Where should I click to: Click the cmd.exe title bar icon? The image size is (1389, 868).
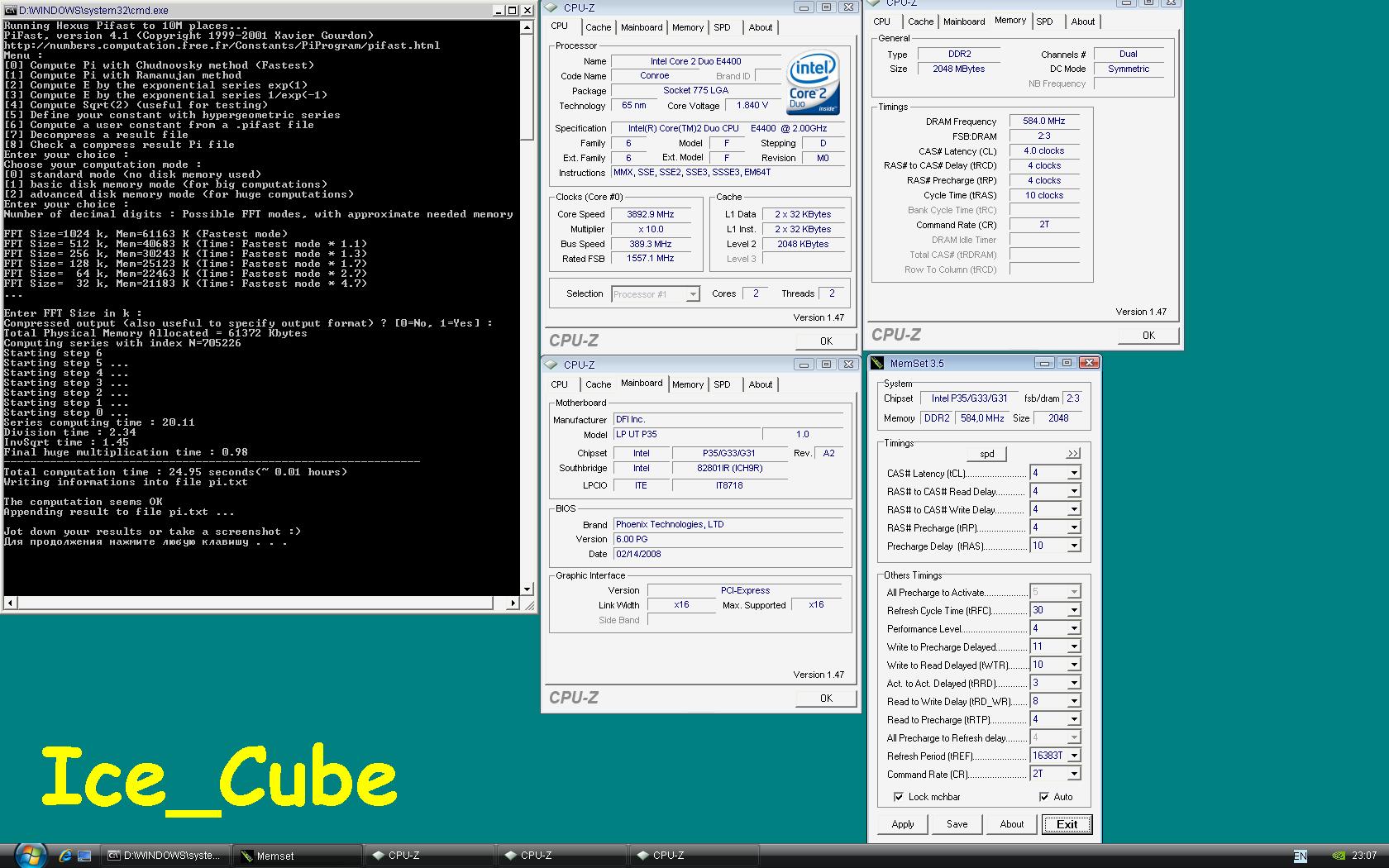click(x=10, y=11)
